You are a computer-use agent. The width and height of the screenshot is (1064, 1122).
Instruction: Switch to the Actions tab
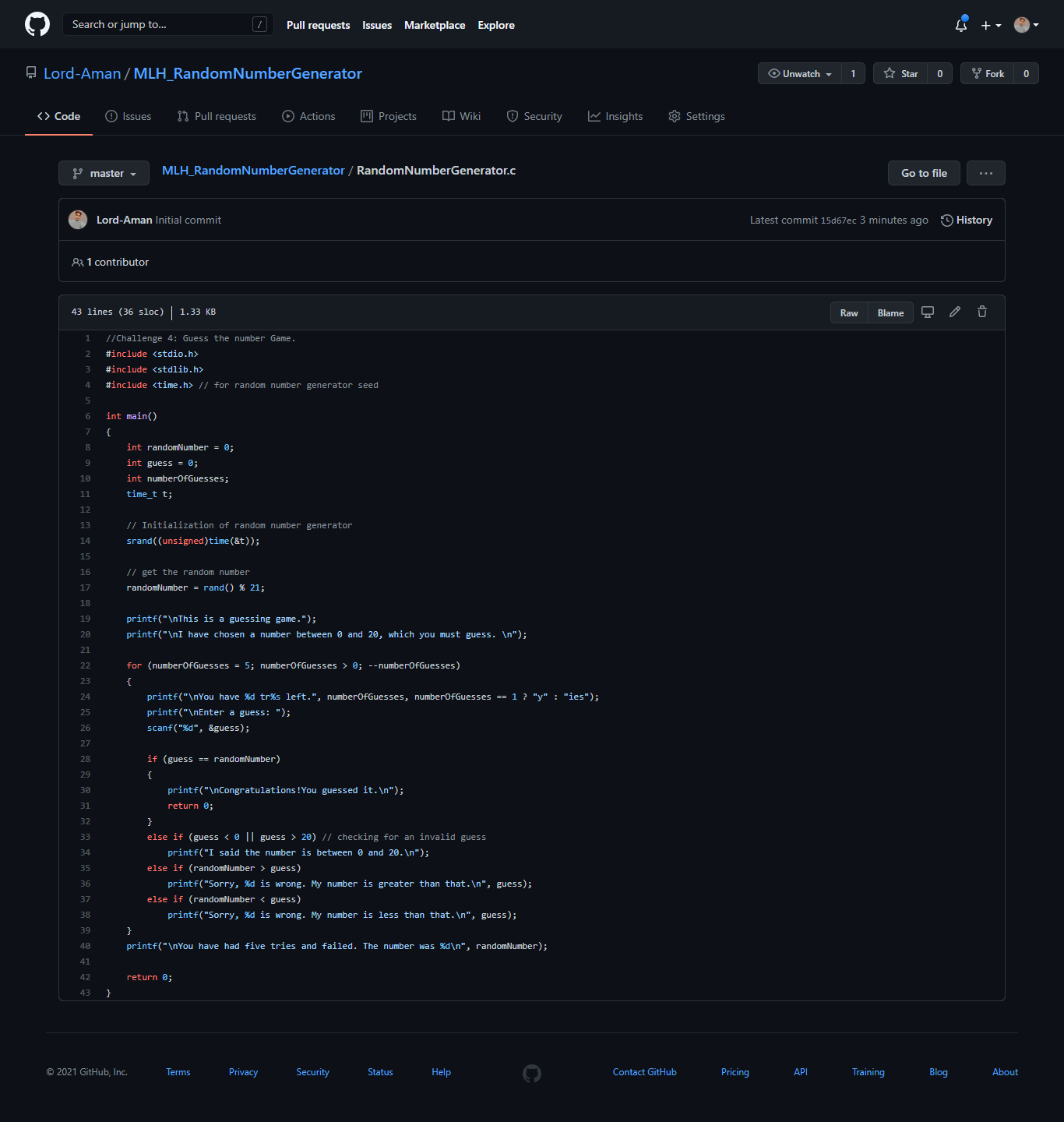tap(308, 116)
